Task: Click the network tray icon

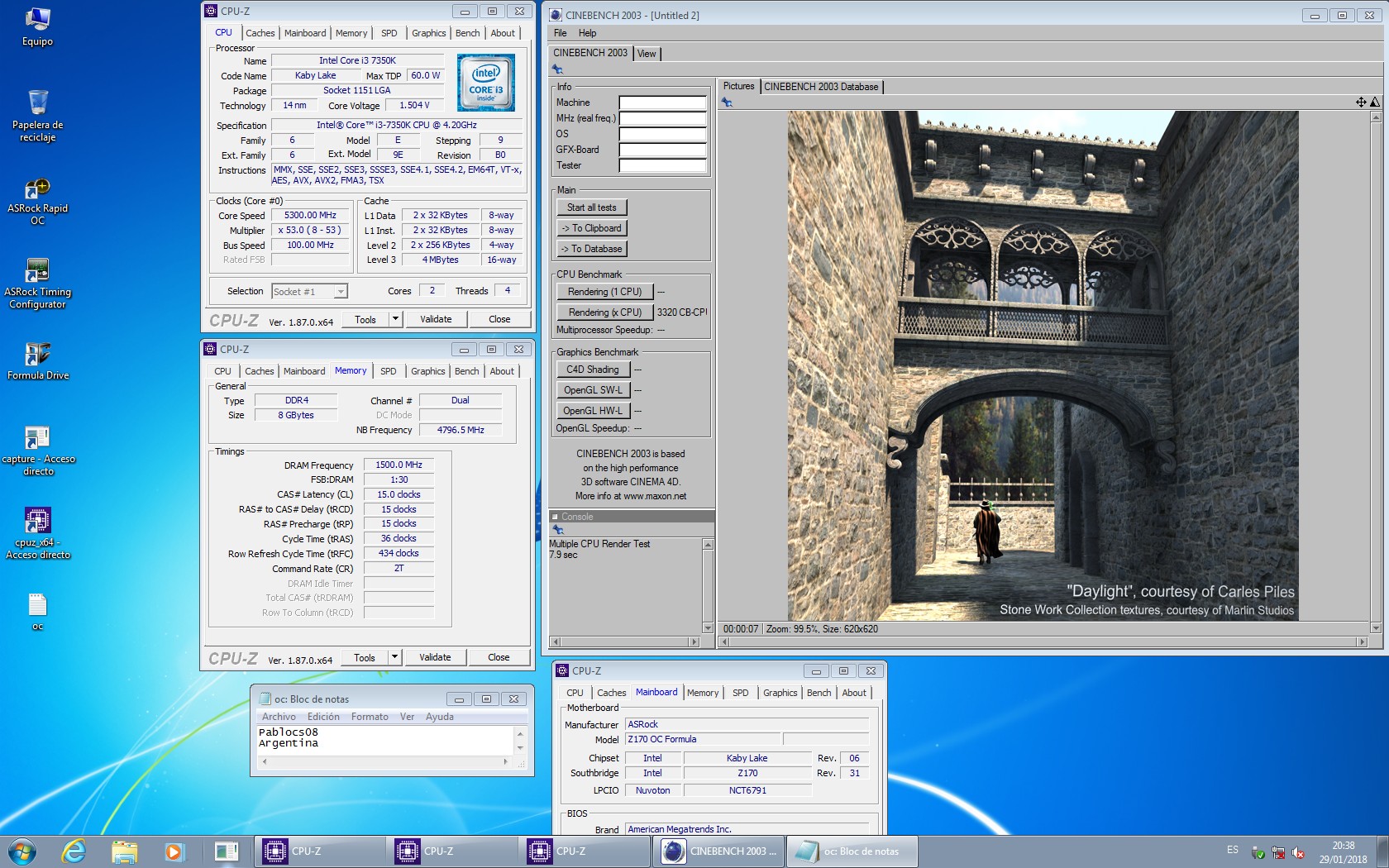Action: (1278, 852)
